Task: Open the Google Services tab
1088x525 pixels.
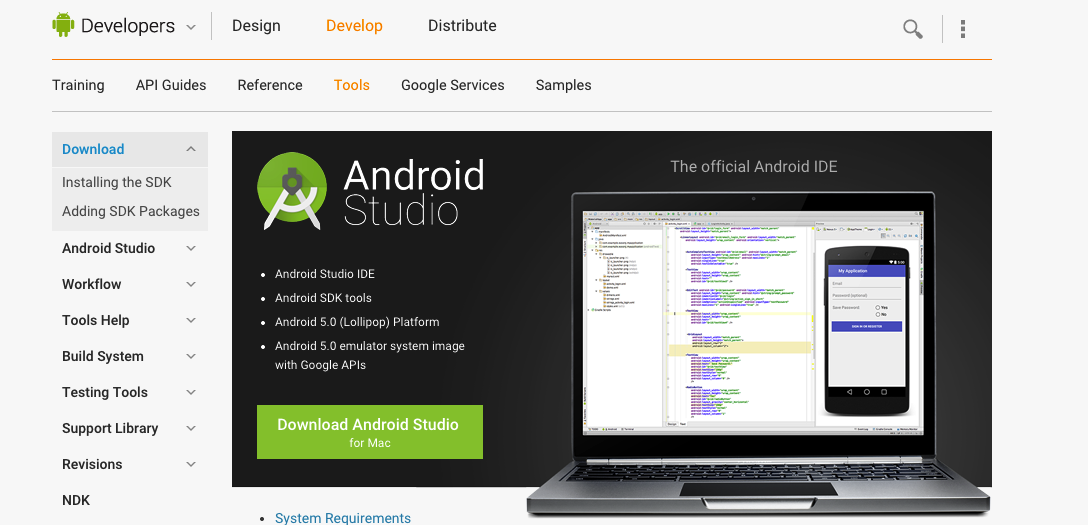Action: pyautogui.click(x=452, y=85)
